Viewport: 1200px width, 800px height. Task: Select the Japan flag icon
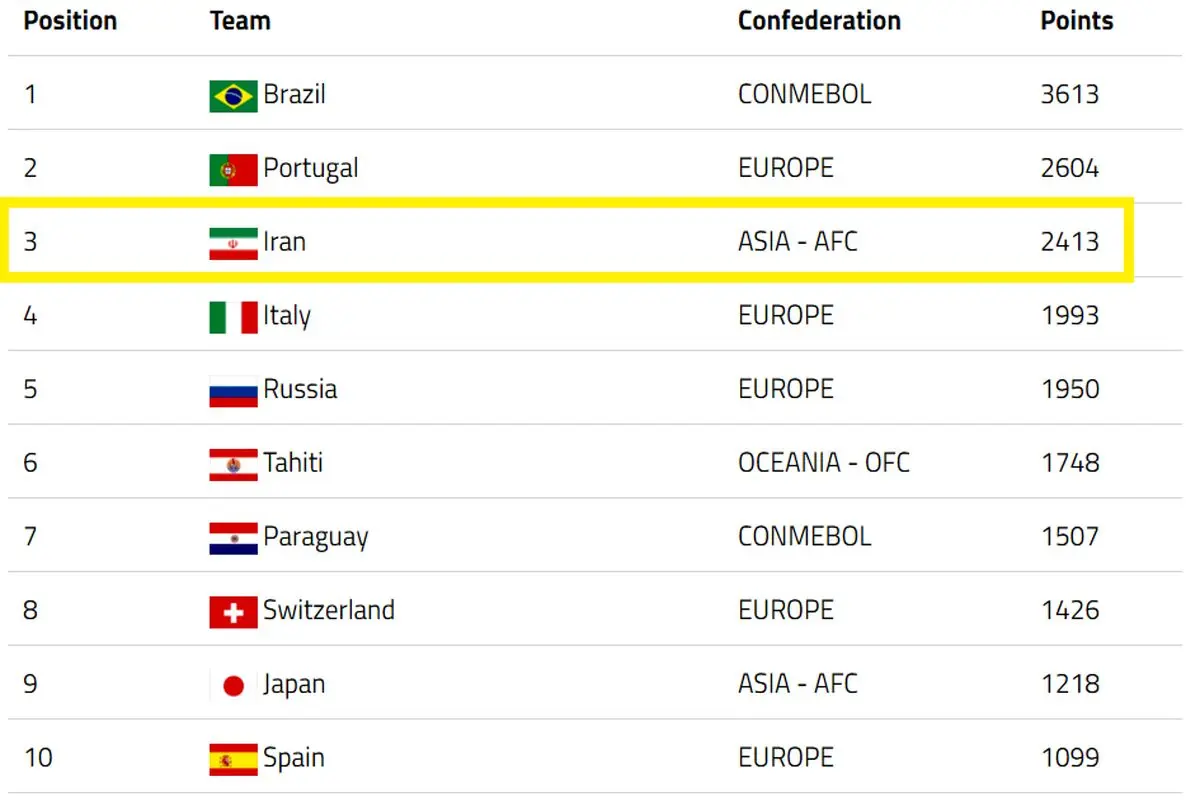click(233, 686)
